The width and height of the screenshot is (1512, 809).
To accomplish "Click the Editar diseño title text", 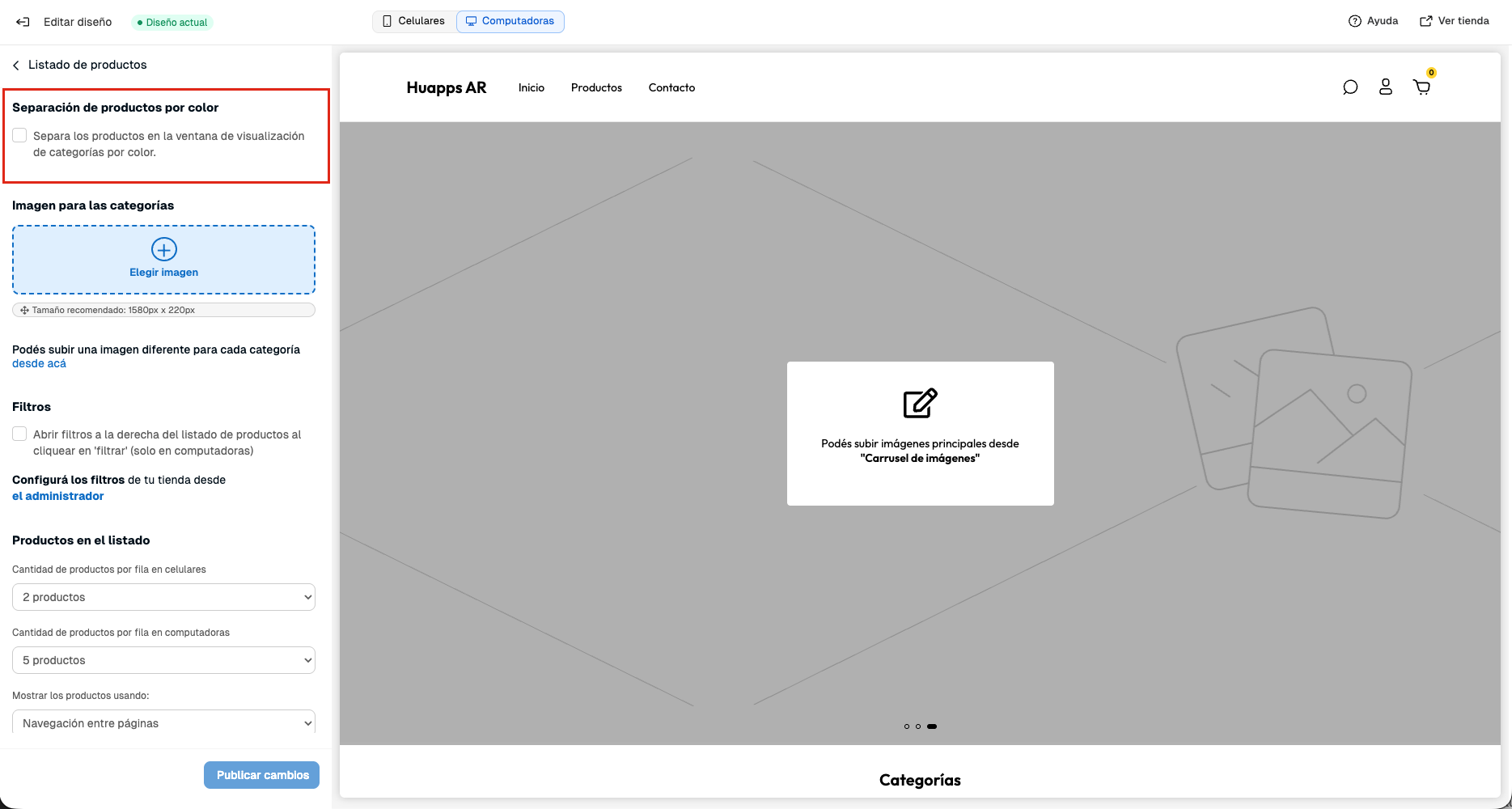I will click(x=78, y=22).
